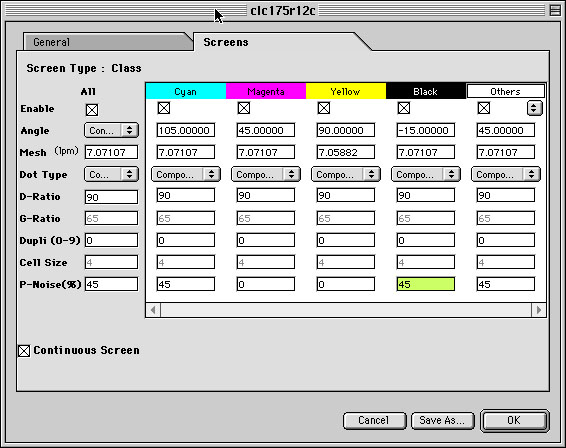Uncheck the Continuous Screen checkbox
Screen dimensions: 566x448
coord(24,351)
